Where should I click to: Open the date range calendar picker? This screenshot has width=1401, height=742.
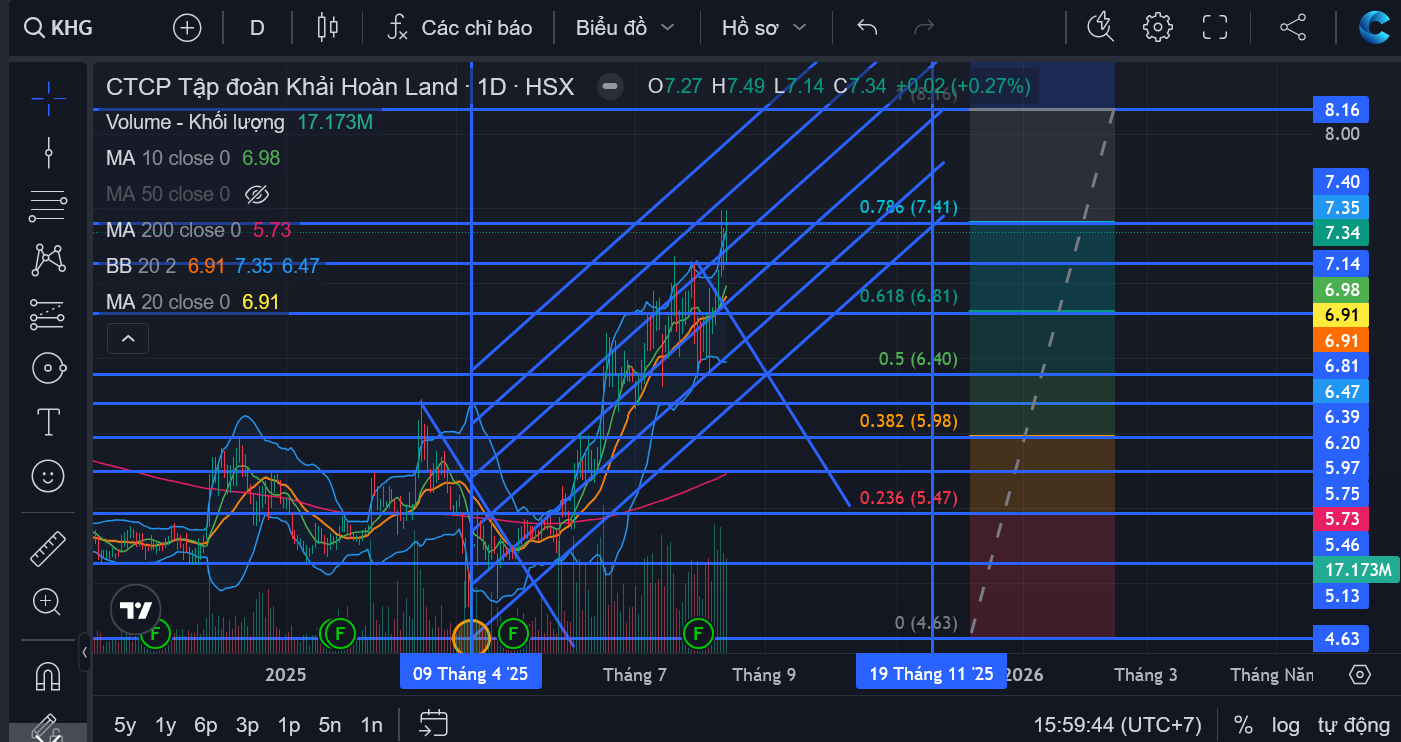point(434,723)
